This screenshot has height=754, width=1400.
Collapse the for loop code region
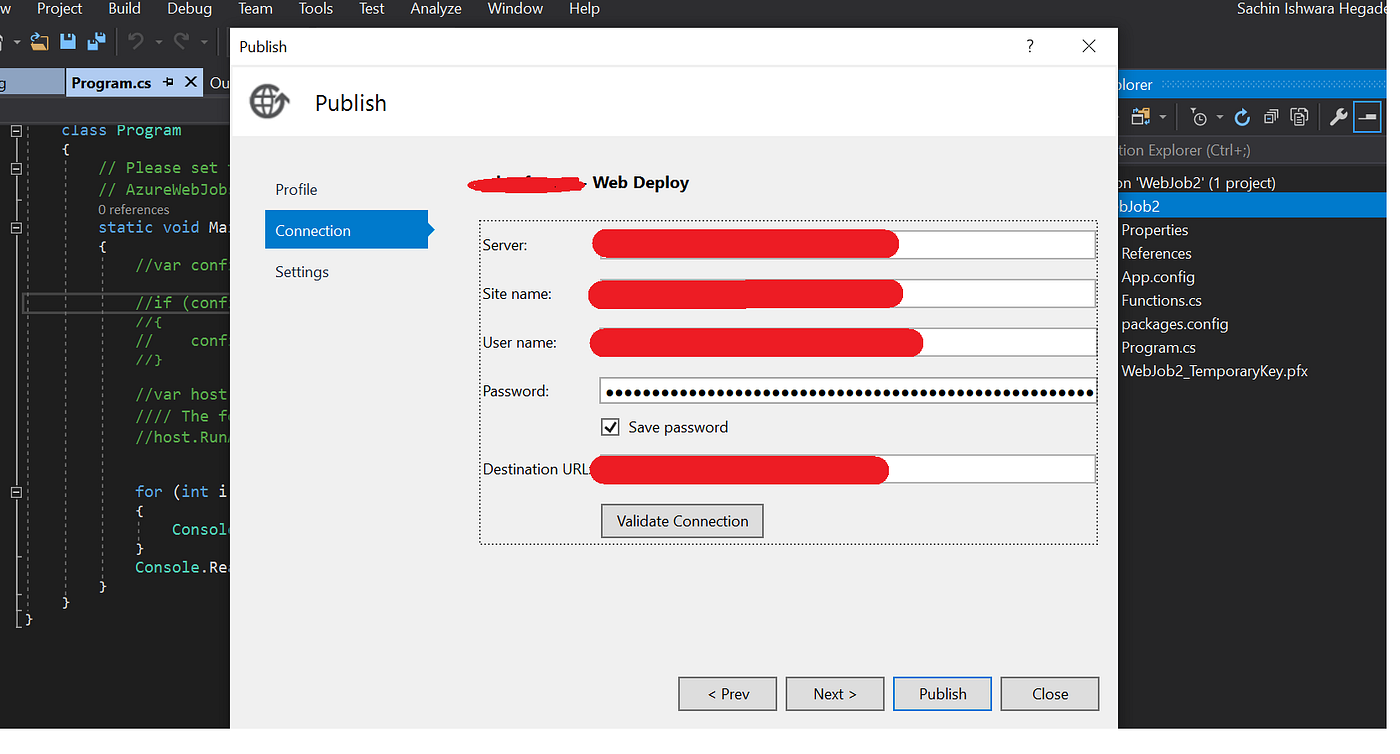pyautogui.click(x=16, y=492)
